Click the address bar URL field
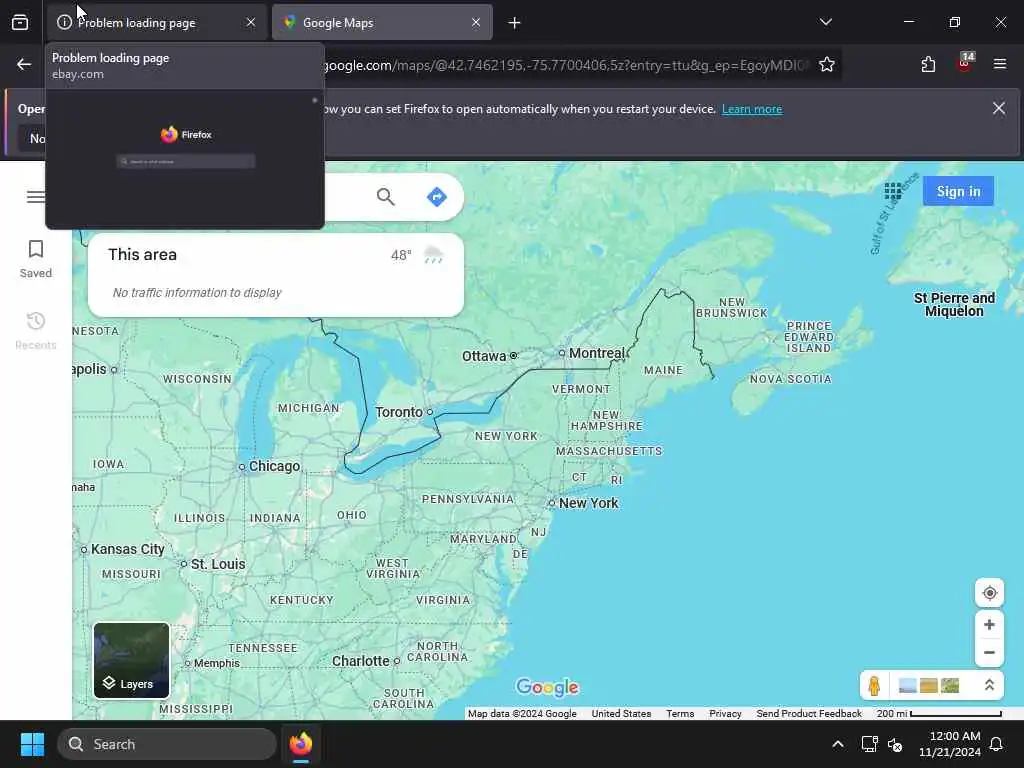Screen dimensions: 1024x768 coord(565,65)
